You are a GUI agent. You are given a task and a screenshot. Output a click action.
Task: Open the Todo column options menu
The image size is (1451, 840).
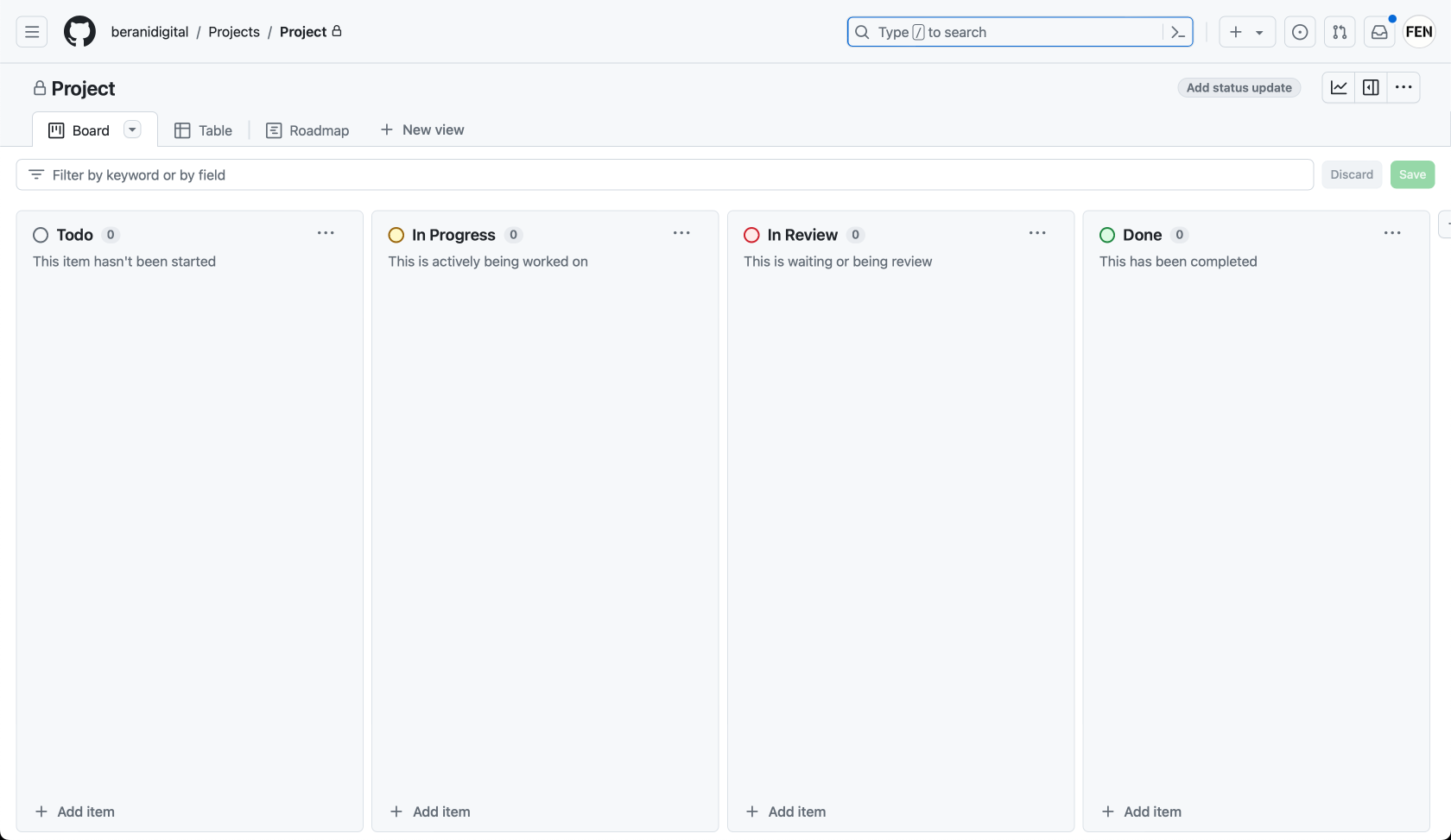[326, 233]
